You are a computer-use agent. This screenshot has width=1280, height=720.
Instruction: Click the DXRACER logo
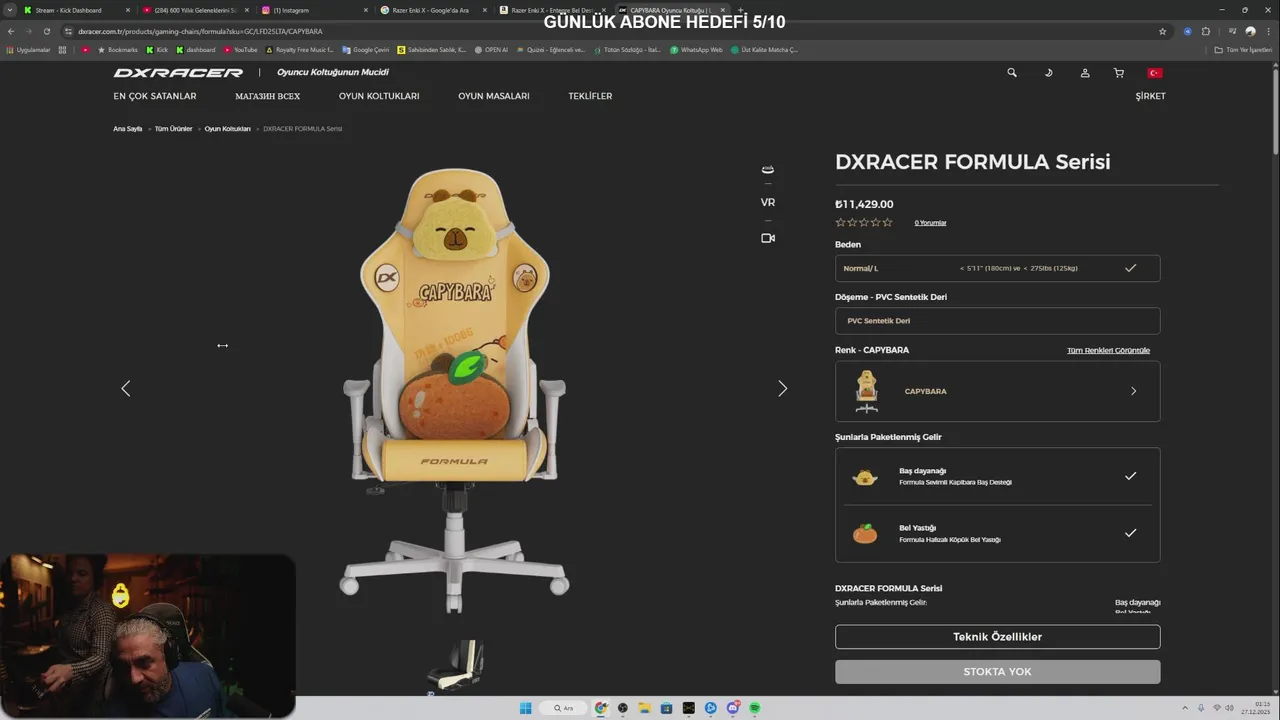tap(178, 73)
